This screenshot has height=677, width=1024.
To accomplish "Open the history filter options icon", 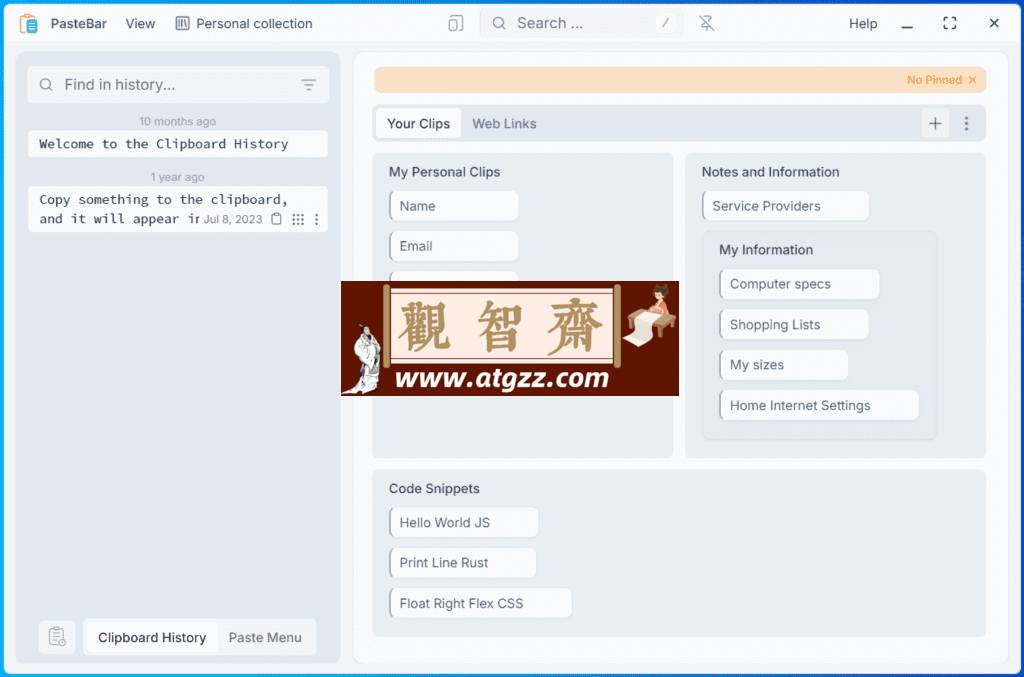I will click(x=308, y=84).
